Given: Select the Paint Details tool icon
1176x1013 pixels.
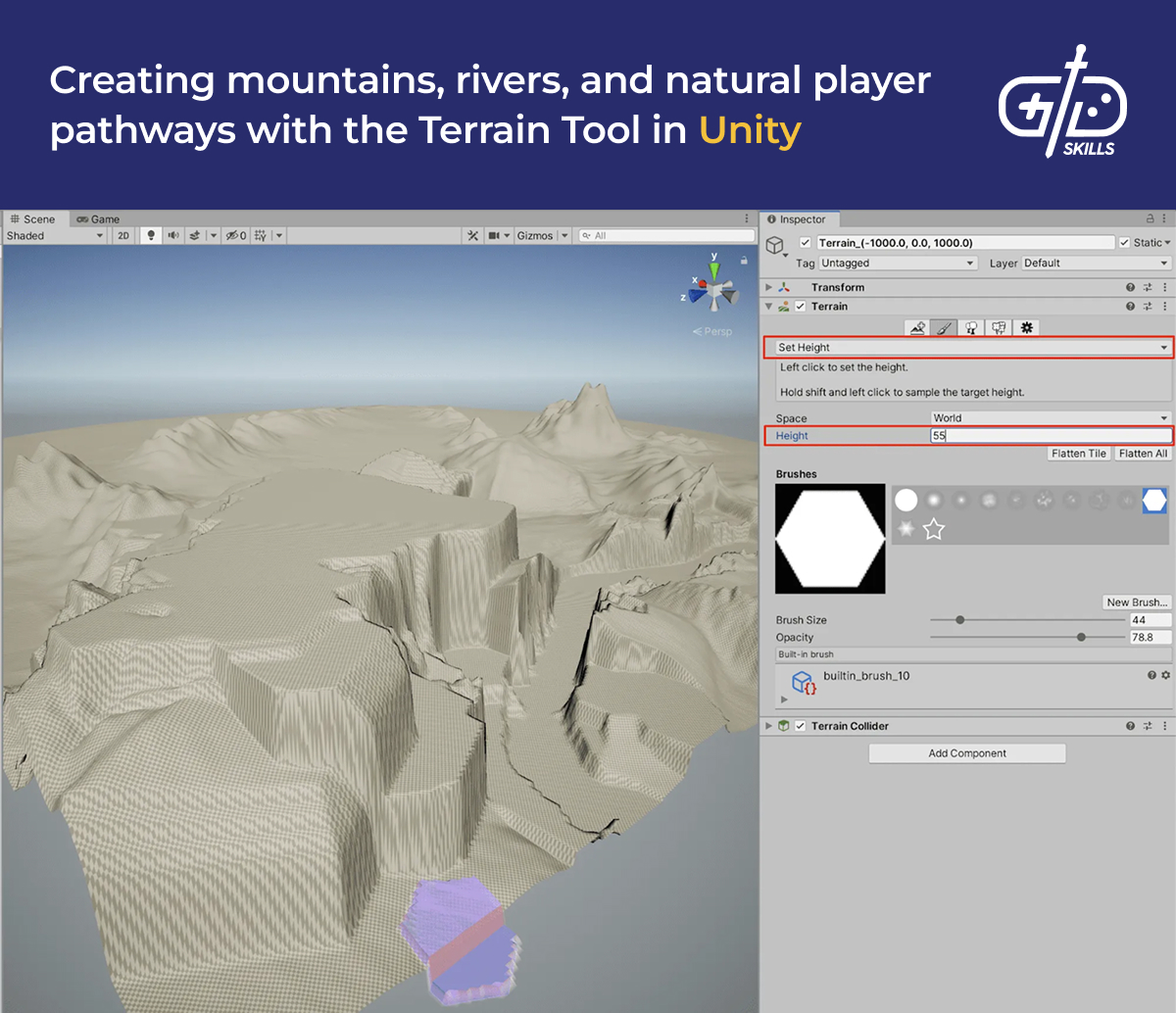Looking at the screenshot, I should (x=999, y=328).
